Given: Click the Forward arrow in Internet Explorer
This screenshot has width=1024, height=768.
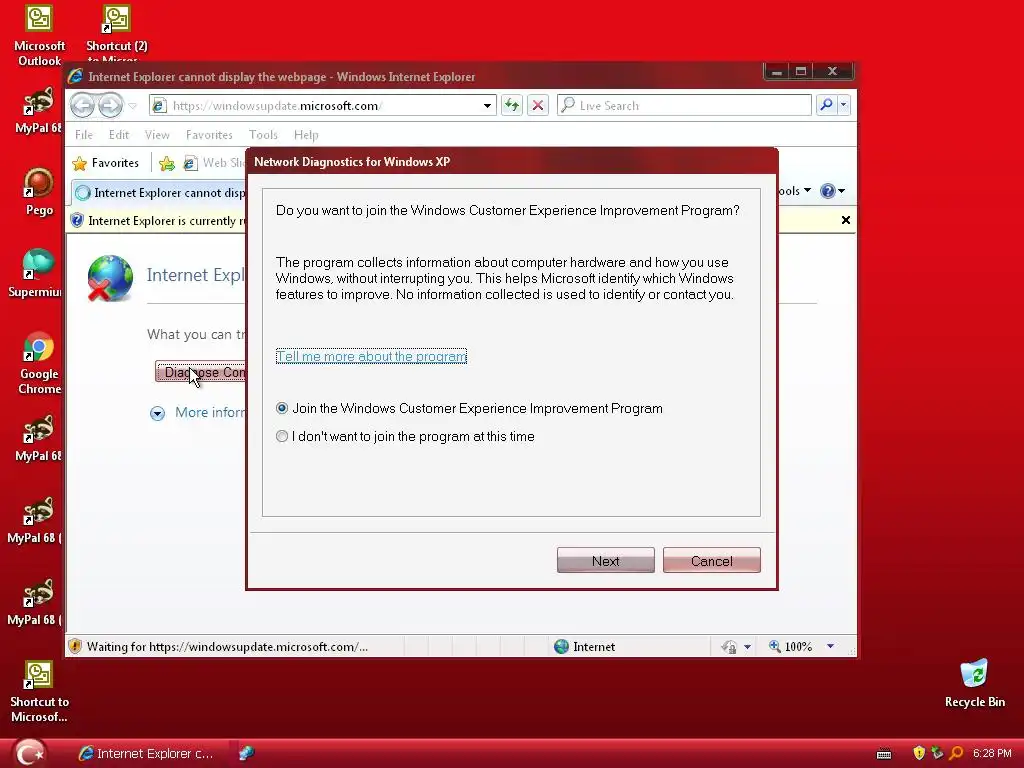Looking at the screenshot, I should 110,105.
